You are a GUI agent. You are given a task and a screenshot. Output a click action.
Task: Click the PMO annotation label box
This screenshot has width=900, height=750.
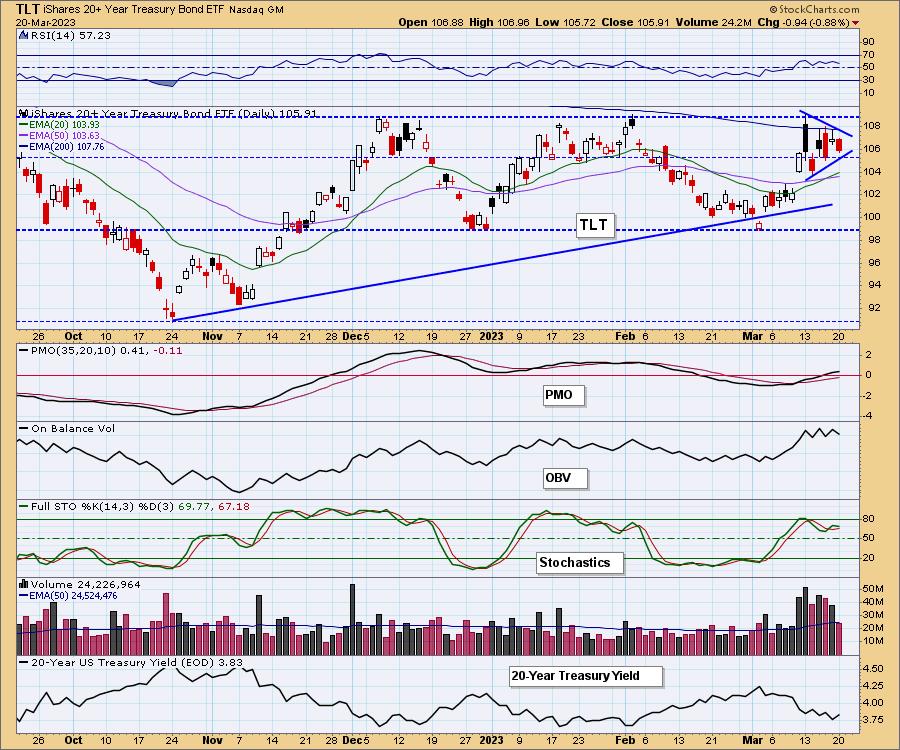(563, 395)
